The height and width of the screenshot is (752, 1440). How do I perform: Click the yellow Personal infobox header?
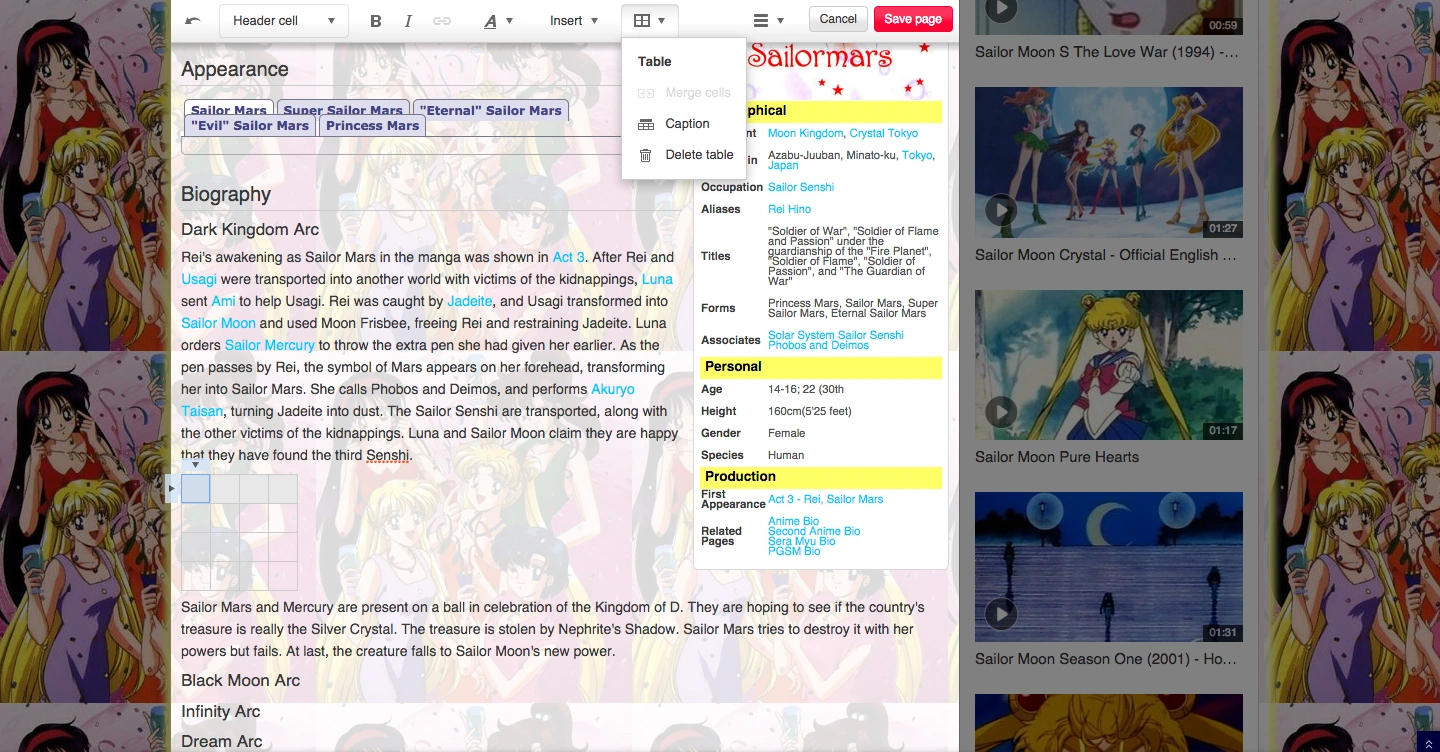pos(821,367)
